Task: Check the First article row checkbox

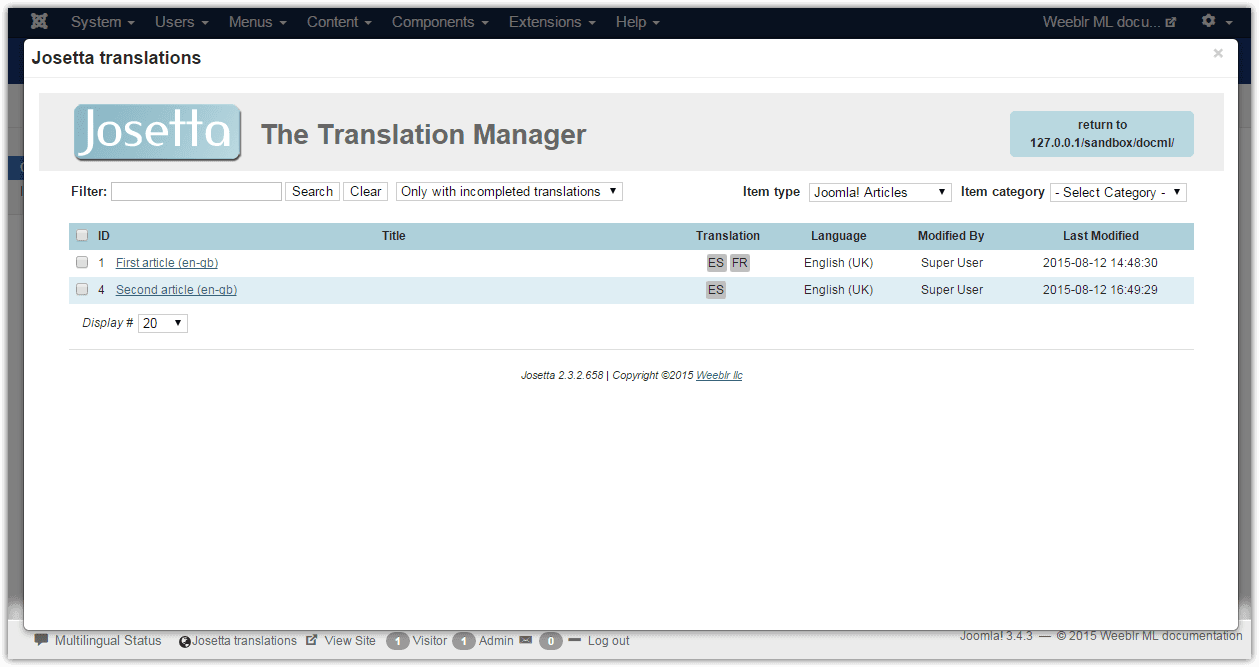Action: (x=82, y=263)
